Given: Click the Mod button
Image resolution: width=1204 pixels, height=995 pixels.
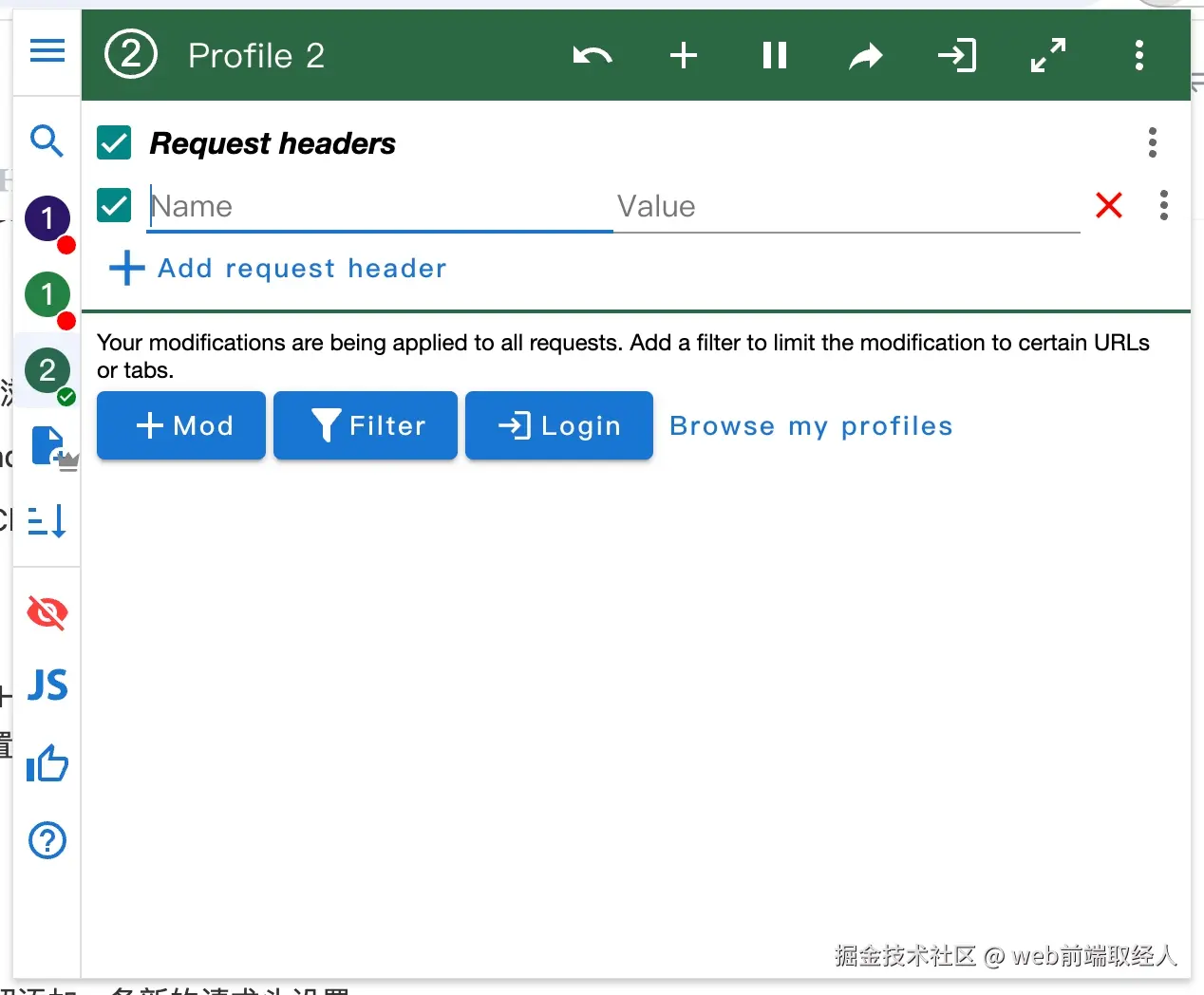Looking at the screenshot, I should pos(181,425).
